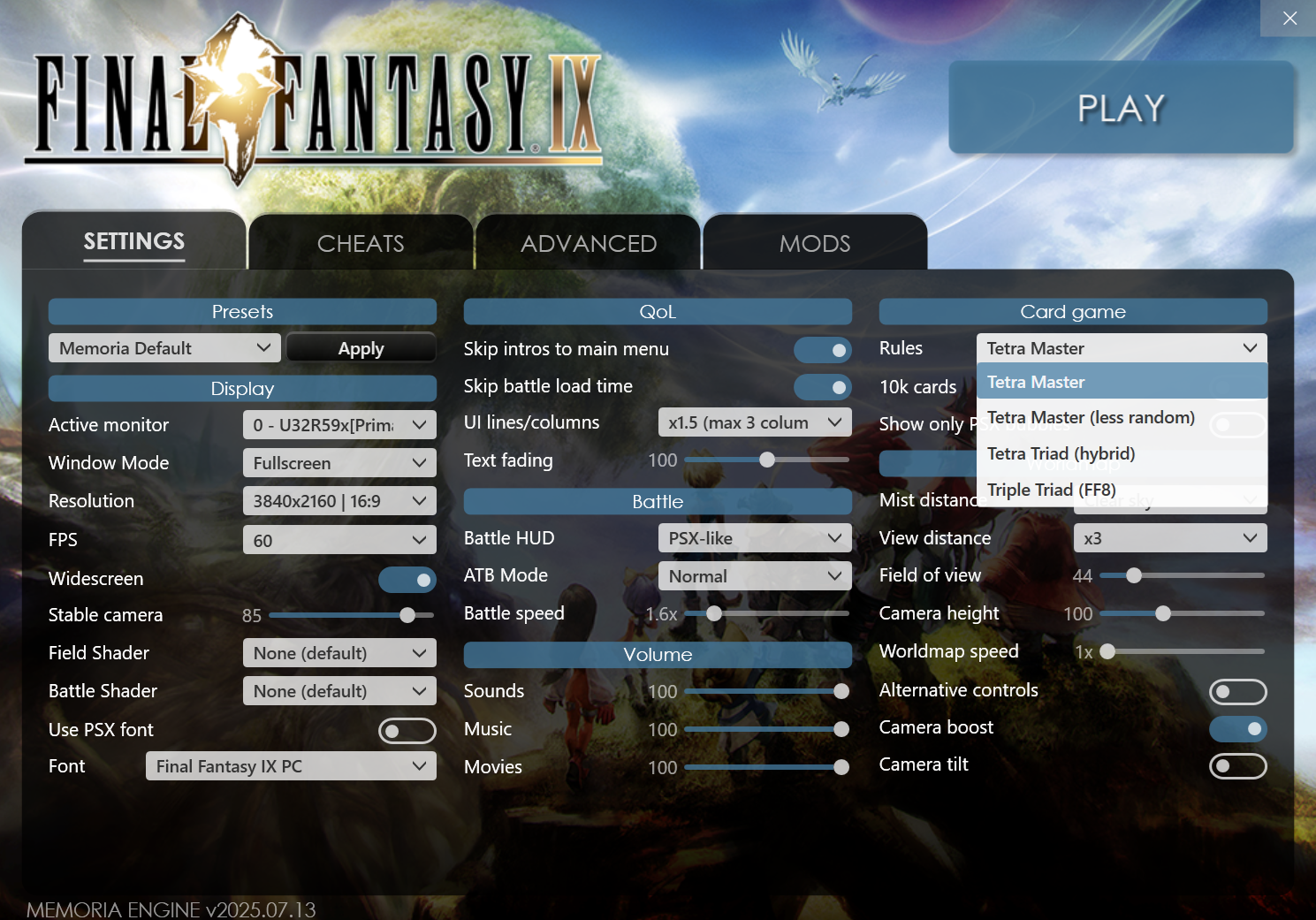Open the MODS tab

tap(815, 243)
